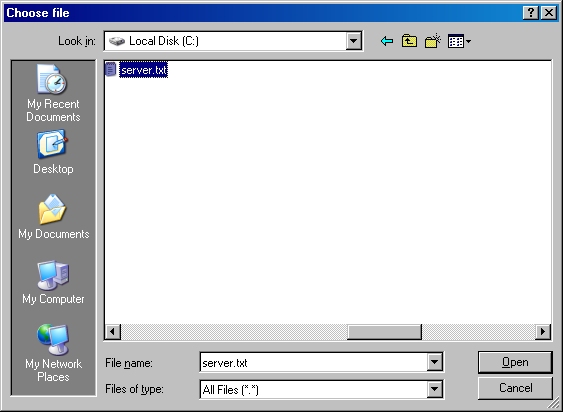Click the scroll right arrow
Screen dimensions: 563x412
point(543,332)
